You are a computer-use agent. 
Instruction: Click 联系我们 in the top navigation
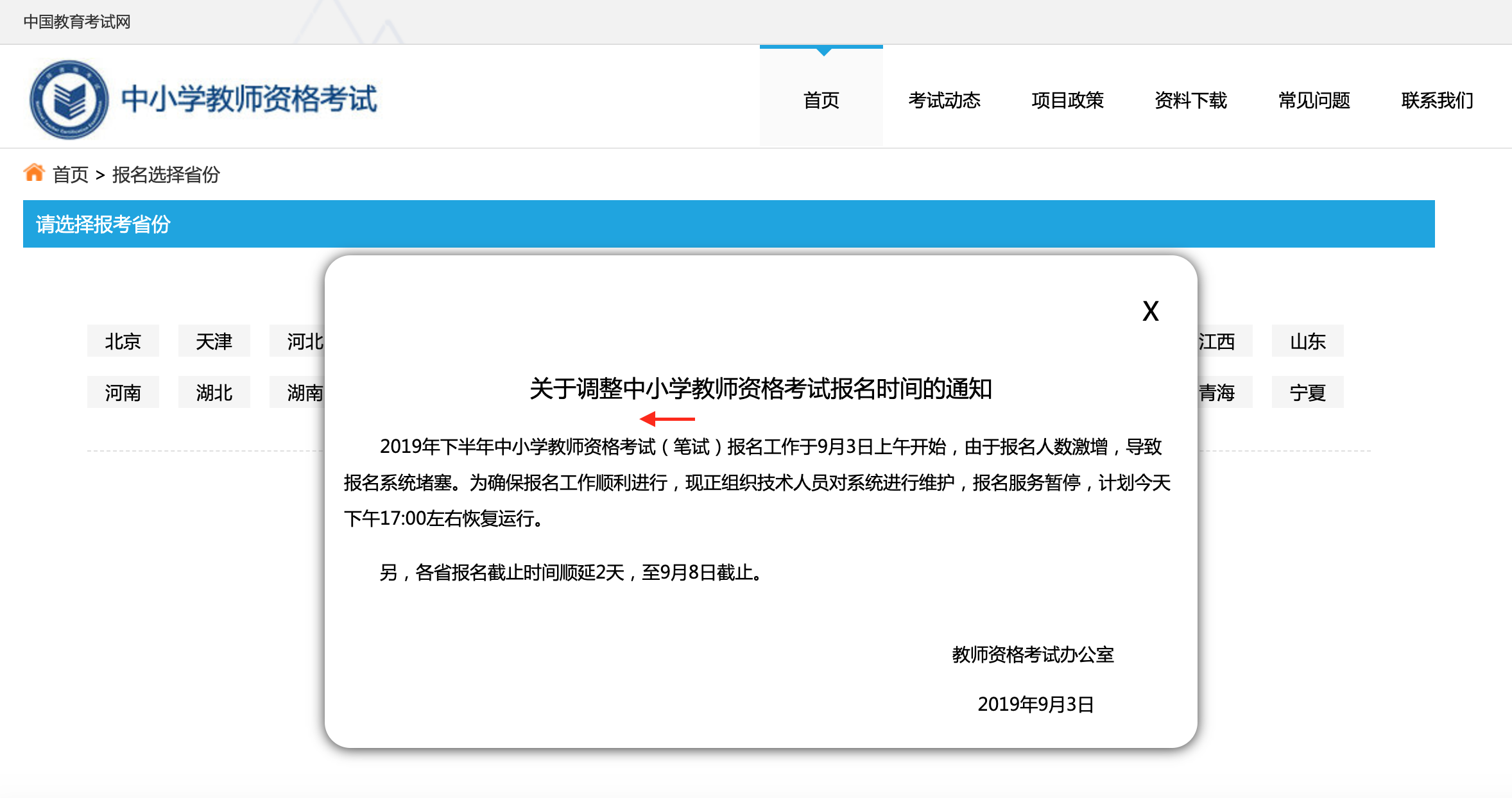pyautogui.click(x=1437, y=100)
